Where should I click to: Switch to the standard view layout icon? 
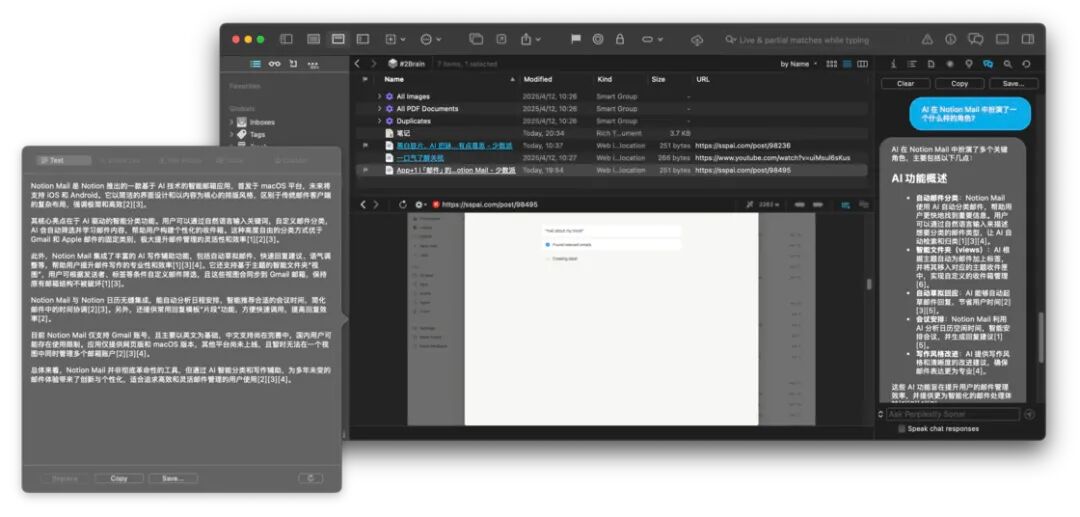(x=313, y=39)
